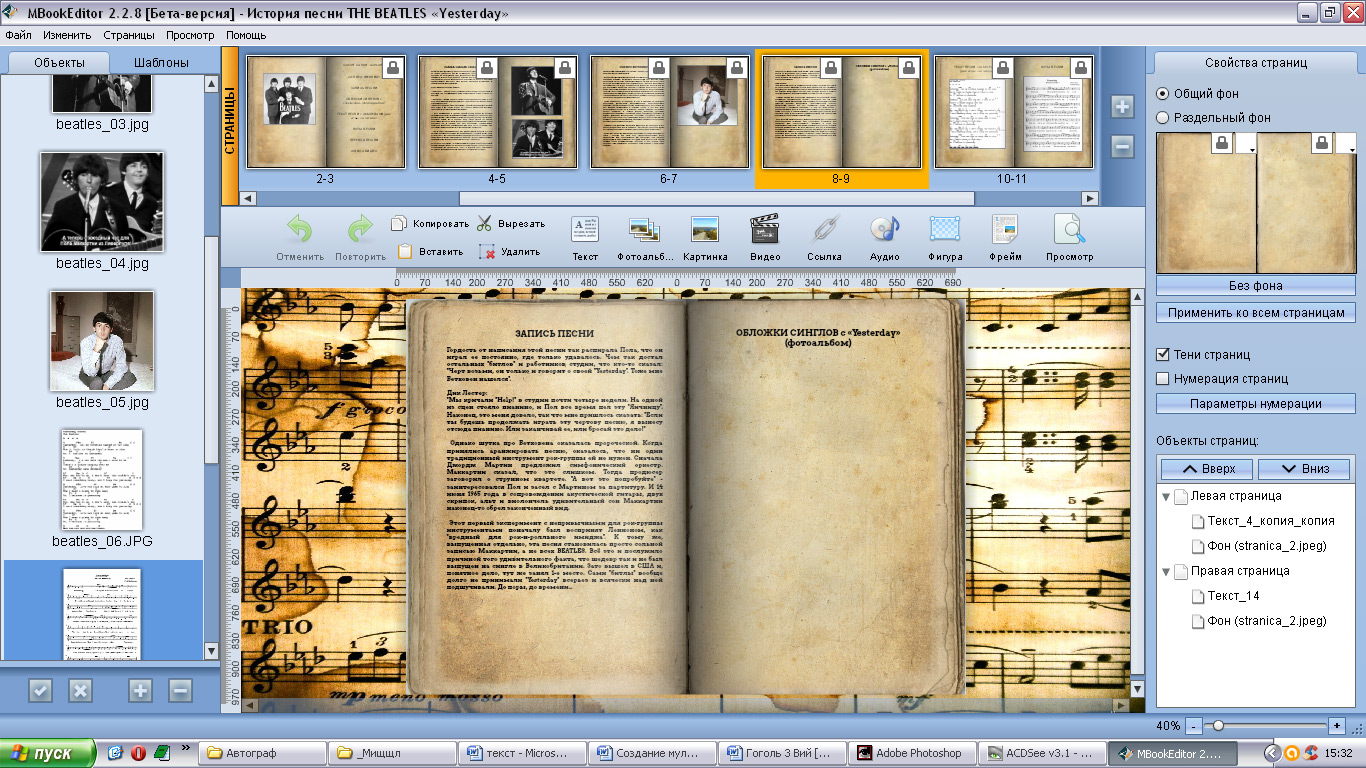Add a page with plus icon
This screenshot has height=768, width=1366.
(1122, 107)
